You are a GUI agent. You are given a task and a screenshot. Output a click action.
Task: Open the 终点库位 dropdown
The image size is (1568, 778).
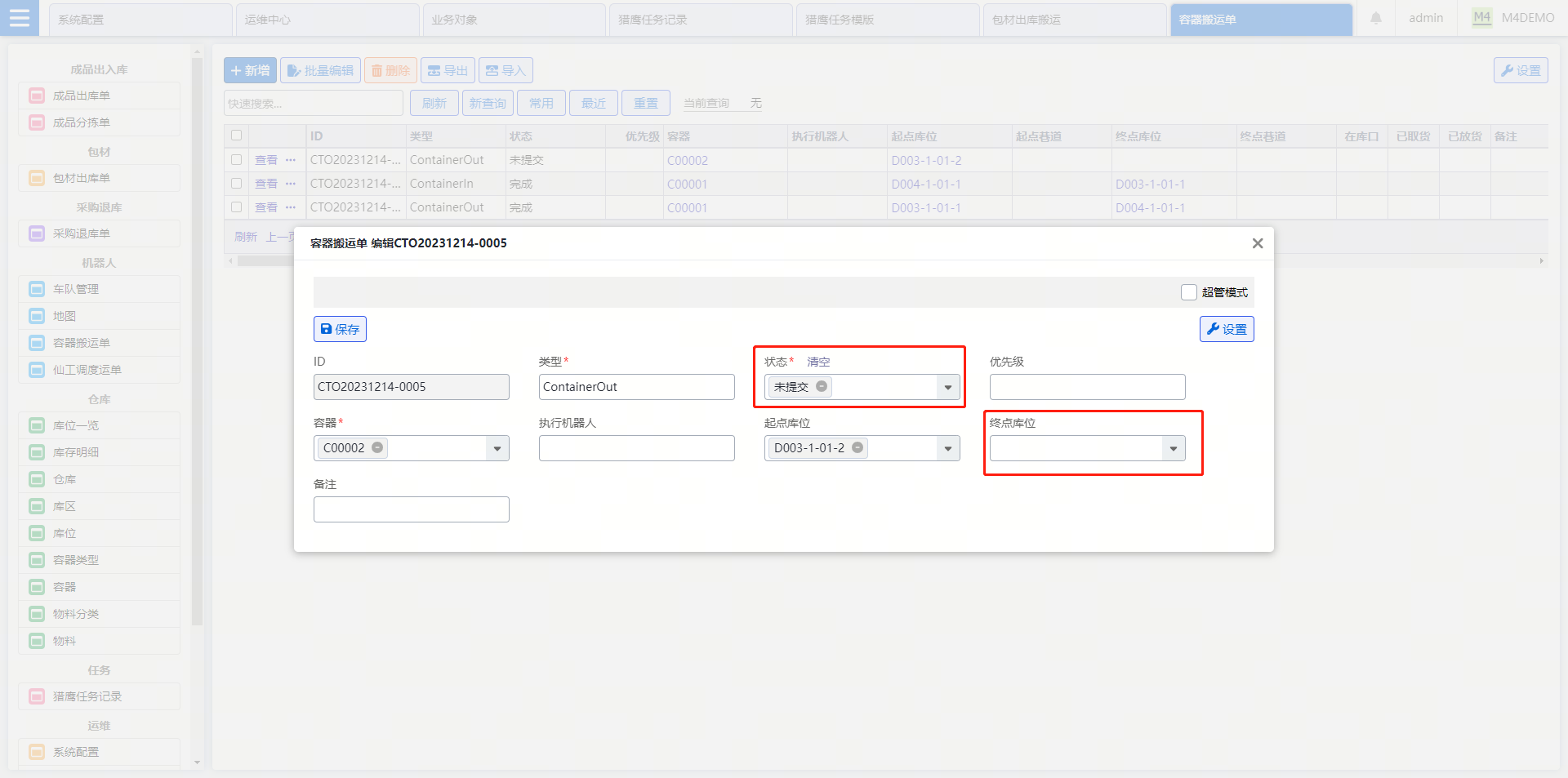[x=1087, y=448]
